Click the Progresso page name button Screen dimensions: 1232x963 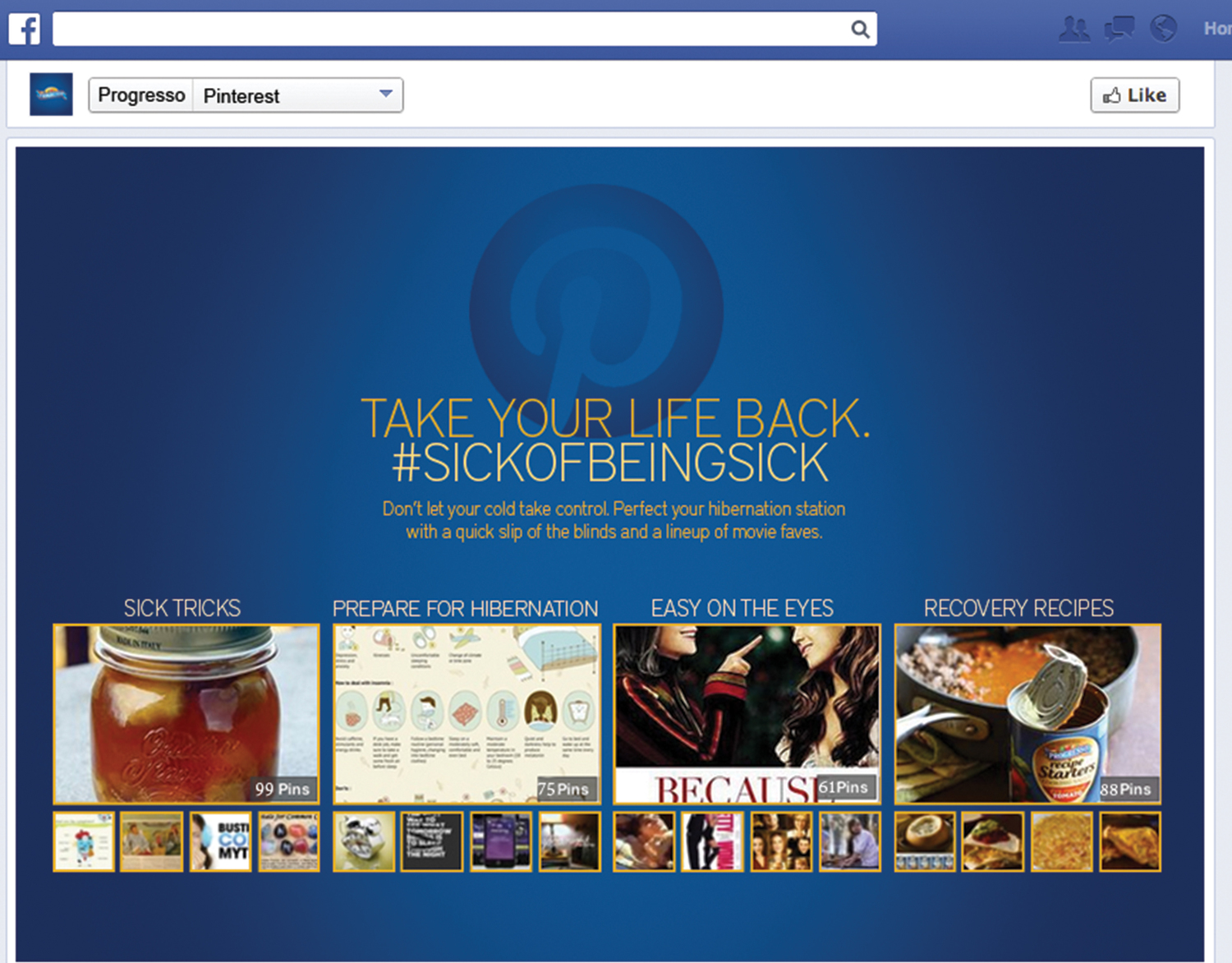[x=141, y=95]
